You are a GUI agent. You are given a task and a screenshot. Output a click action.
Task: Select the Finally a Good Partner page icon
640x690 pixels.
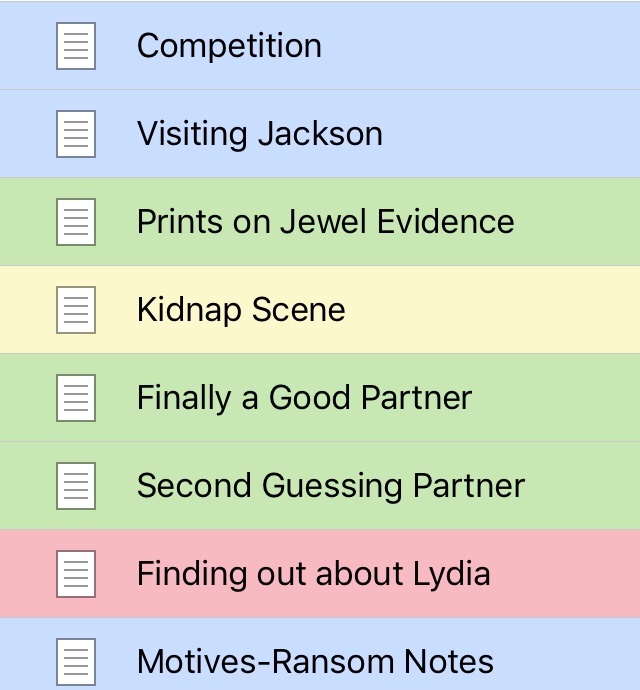tap(76, 398)
